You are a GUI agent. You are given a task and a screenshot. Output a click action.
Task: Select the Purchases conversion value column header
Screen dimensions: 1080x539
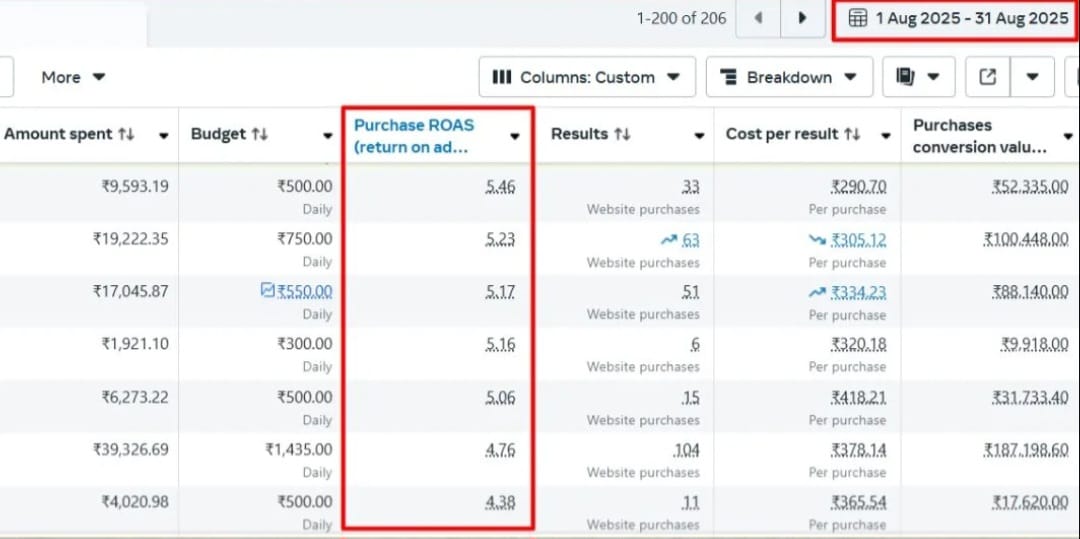979,135
